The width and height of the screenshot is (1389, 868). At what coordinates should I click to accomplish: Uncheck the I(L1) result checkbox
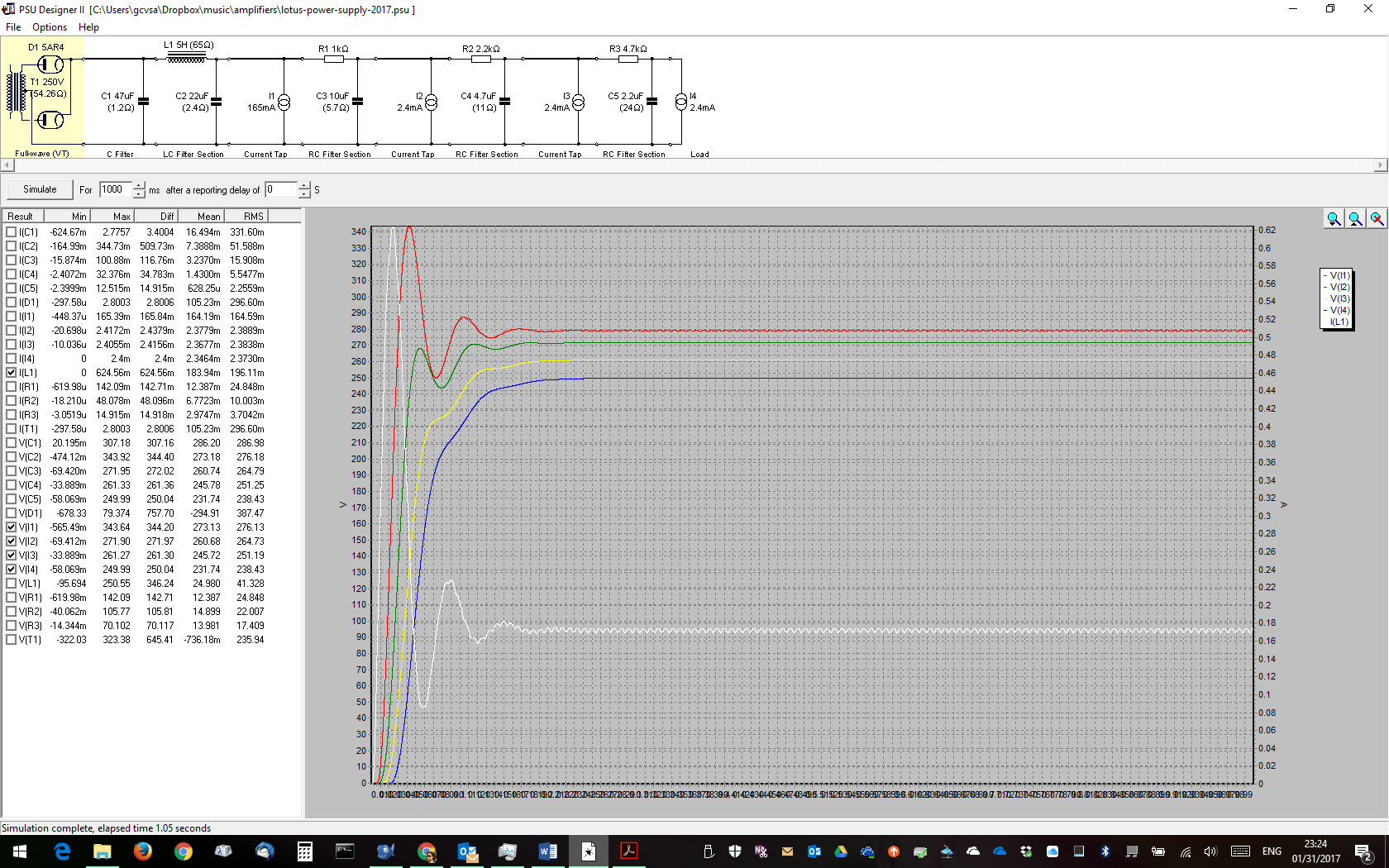pos(11,373)
